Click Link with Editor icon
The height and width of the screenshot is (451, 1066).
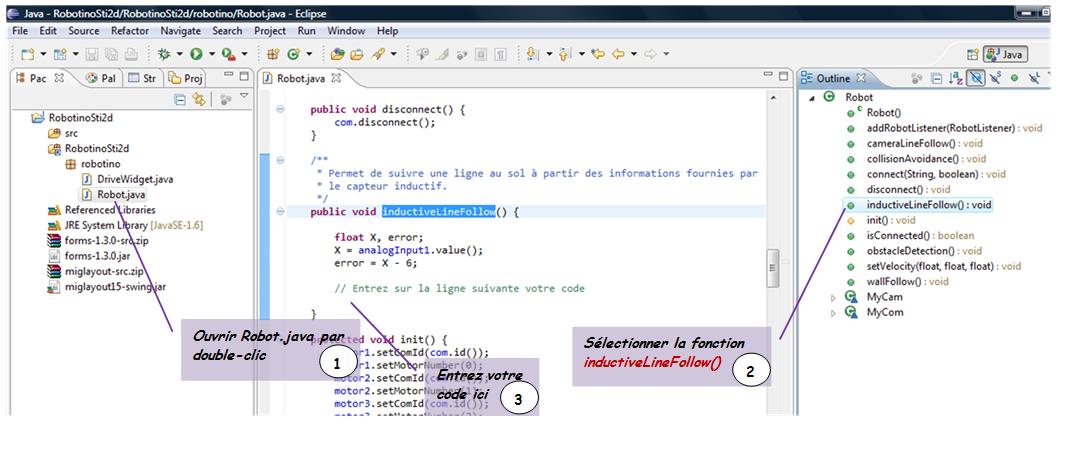[199, 99]
